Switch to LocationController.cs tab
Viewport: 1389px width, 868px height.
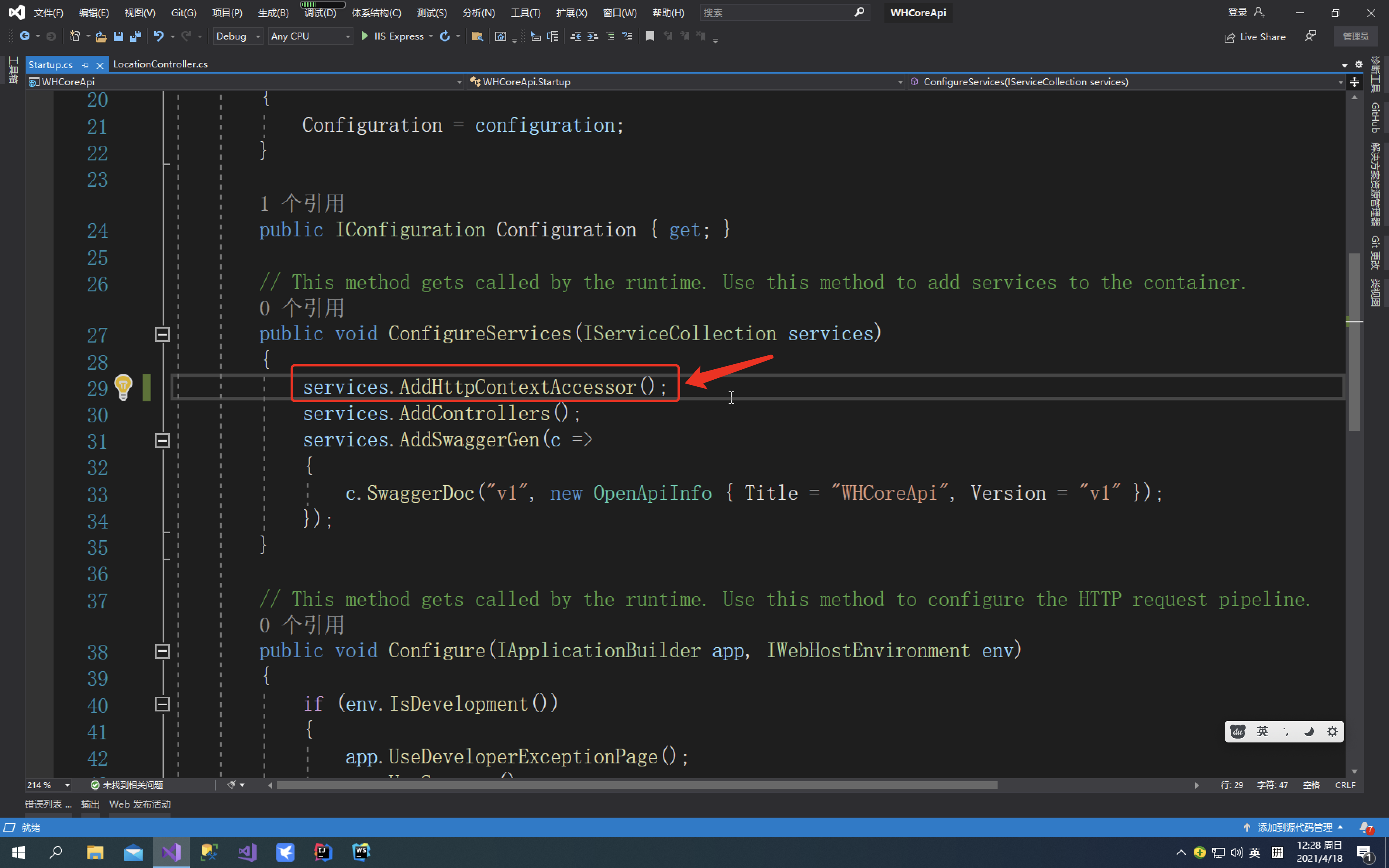160,64
